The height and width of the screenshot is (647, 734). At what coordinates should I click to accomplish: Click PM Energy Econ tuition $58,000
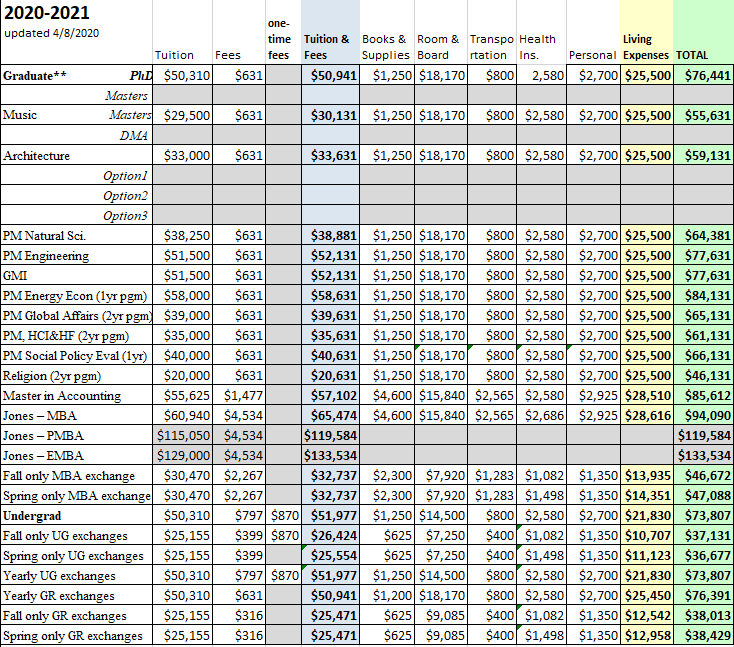pyautogui.click(x=187, y=296)
